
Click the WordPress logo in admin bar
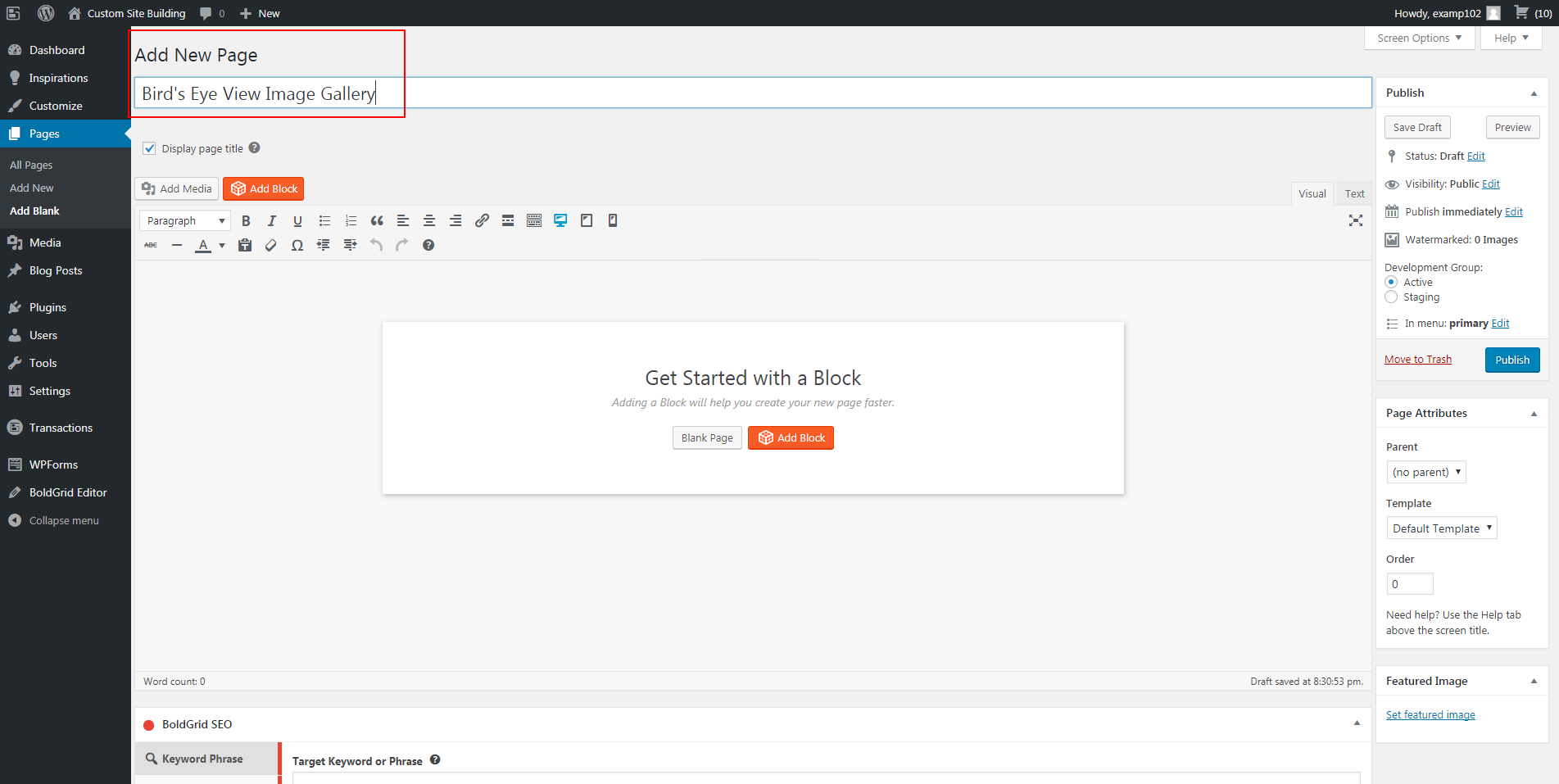tap(46, 13)
